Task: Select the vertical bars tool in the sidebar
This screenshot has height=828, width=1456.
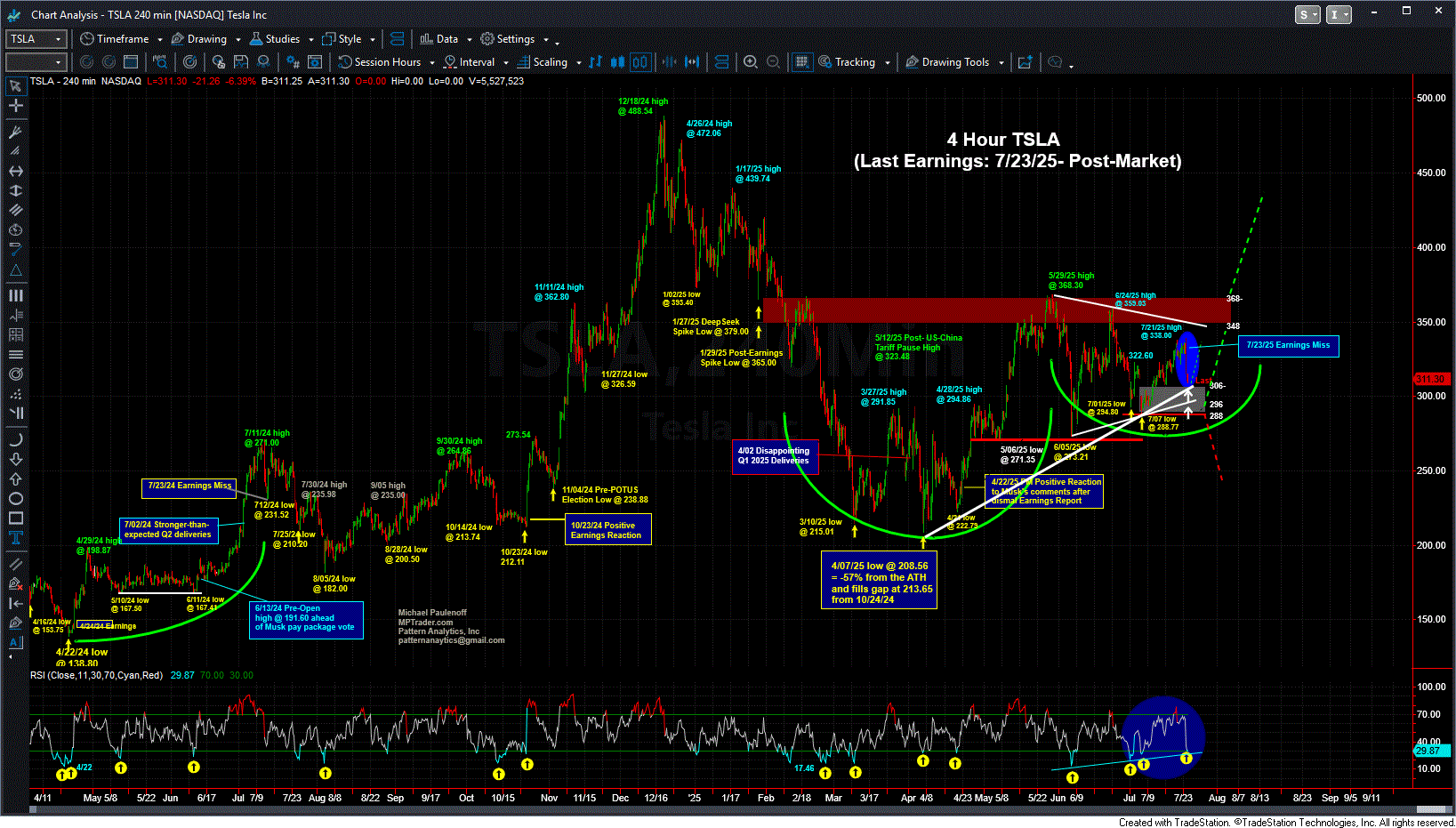Action: 15,295
